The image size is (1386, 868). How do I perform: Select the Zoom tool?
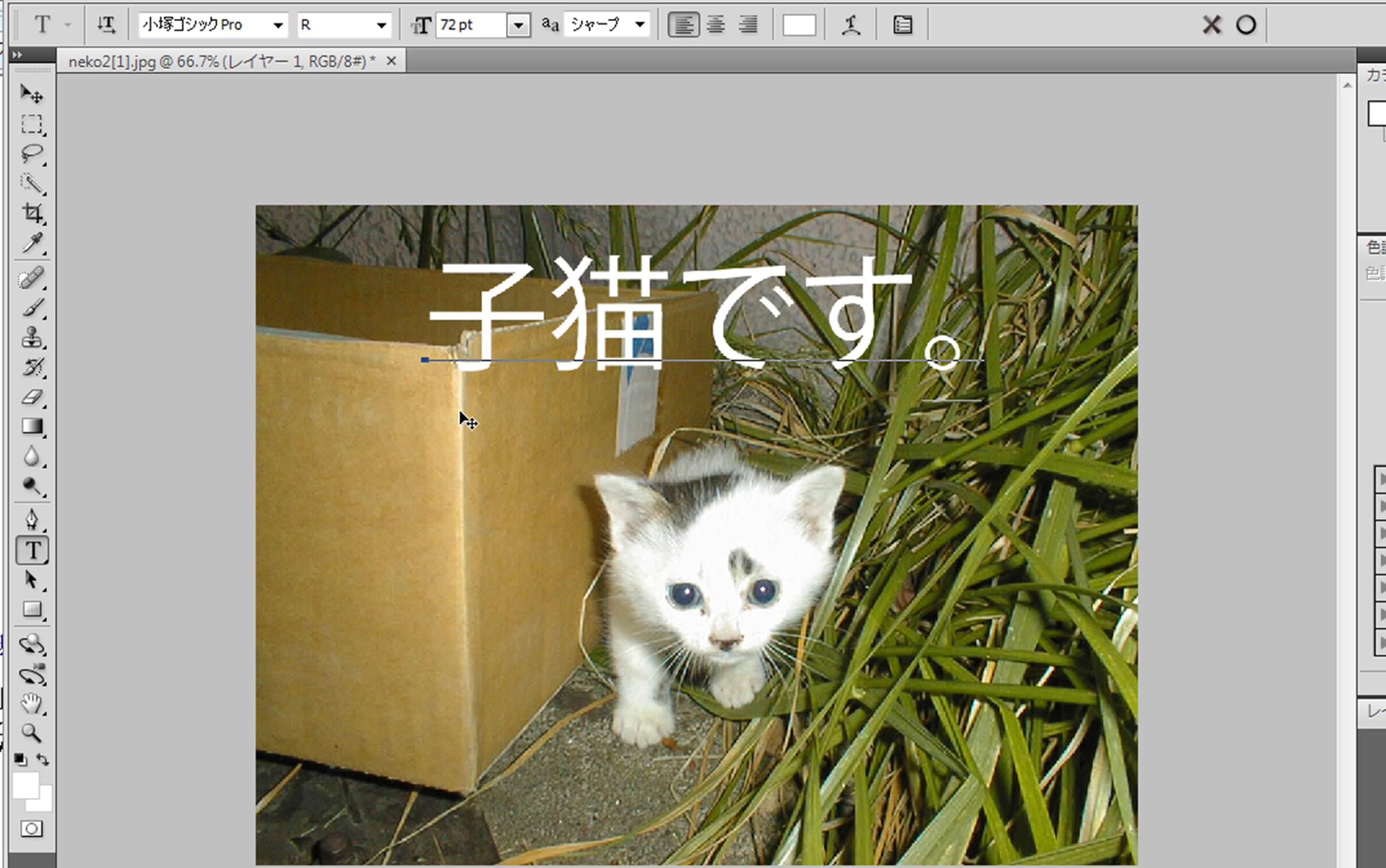31,733
